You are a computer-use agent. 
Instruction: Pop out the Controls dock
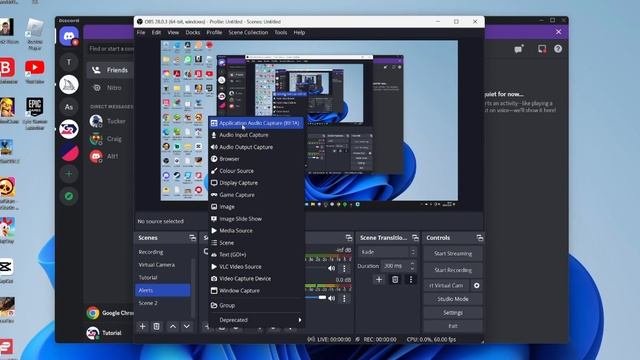pos(480,238)
